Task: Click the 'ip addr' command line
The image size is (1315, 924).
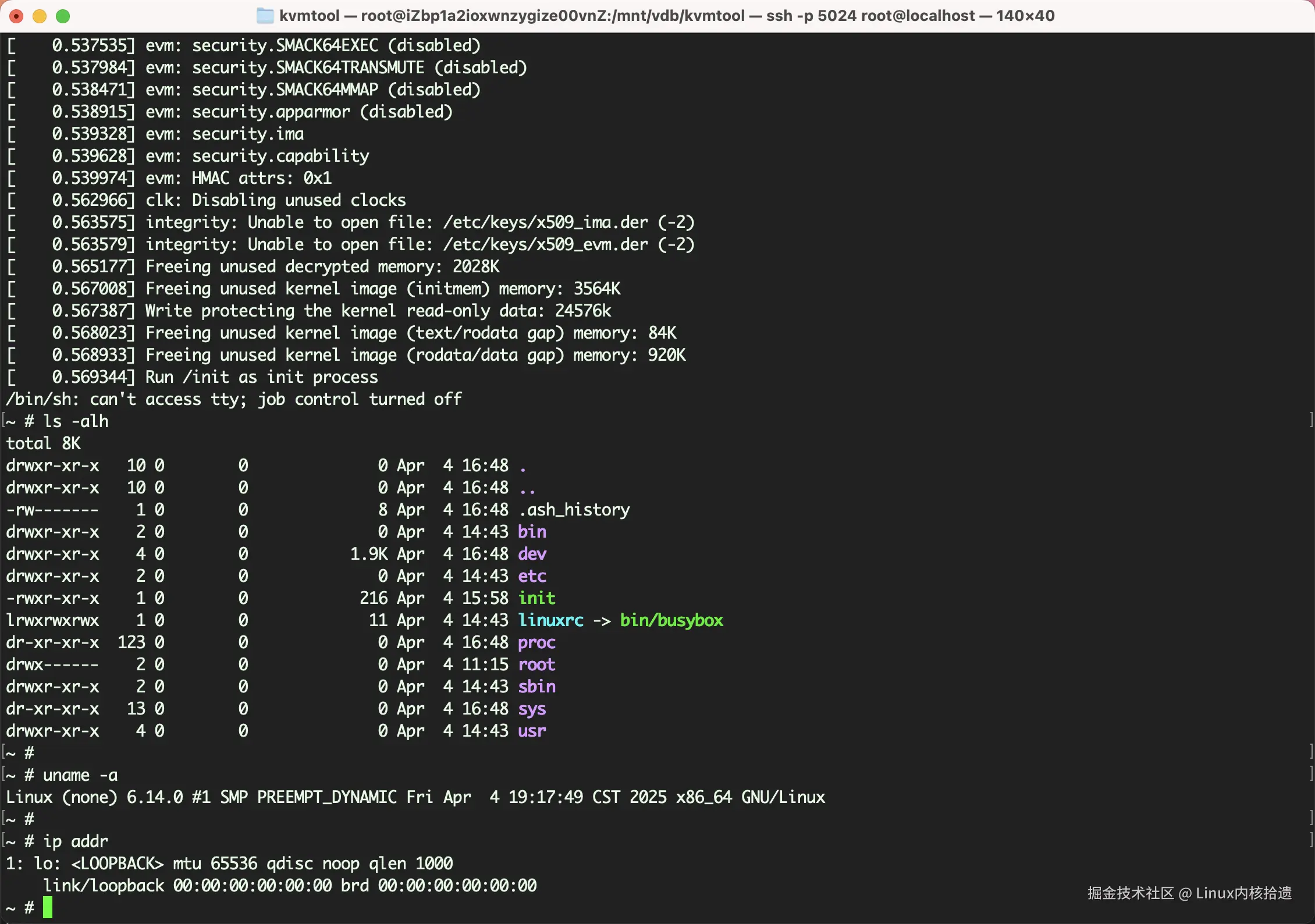Action: pos(76,841)
